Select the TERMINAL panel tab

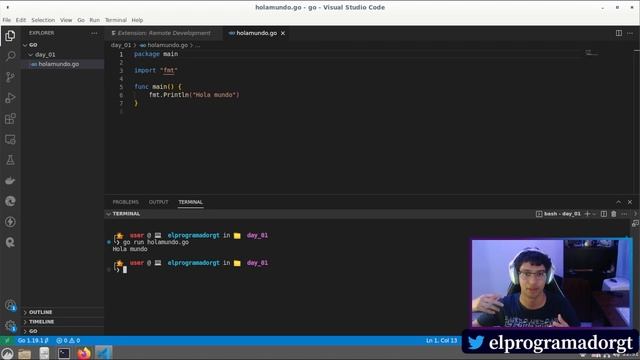(x=191, y=202)
